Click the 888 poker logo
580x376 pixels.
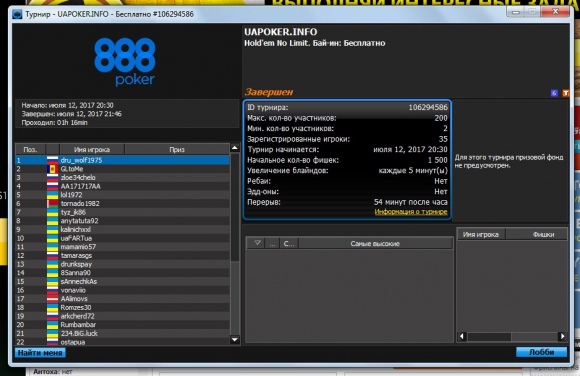pyautogui.click(x=125, y=62)
